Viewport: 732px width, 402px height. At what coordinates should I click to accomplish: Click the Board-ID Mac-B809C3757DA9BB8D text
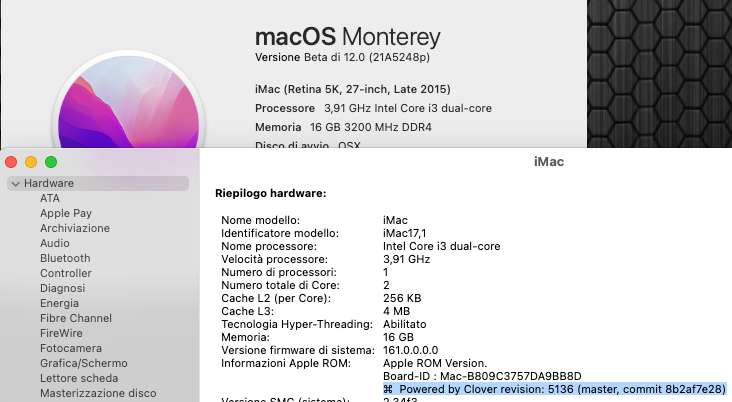[482, 376]
